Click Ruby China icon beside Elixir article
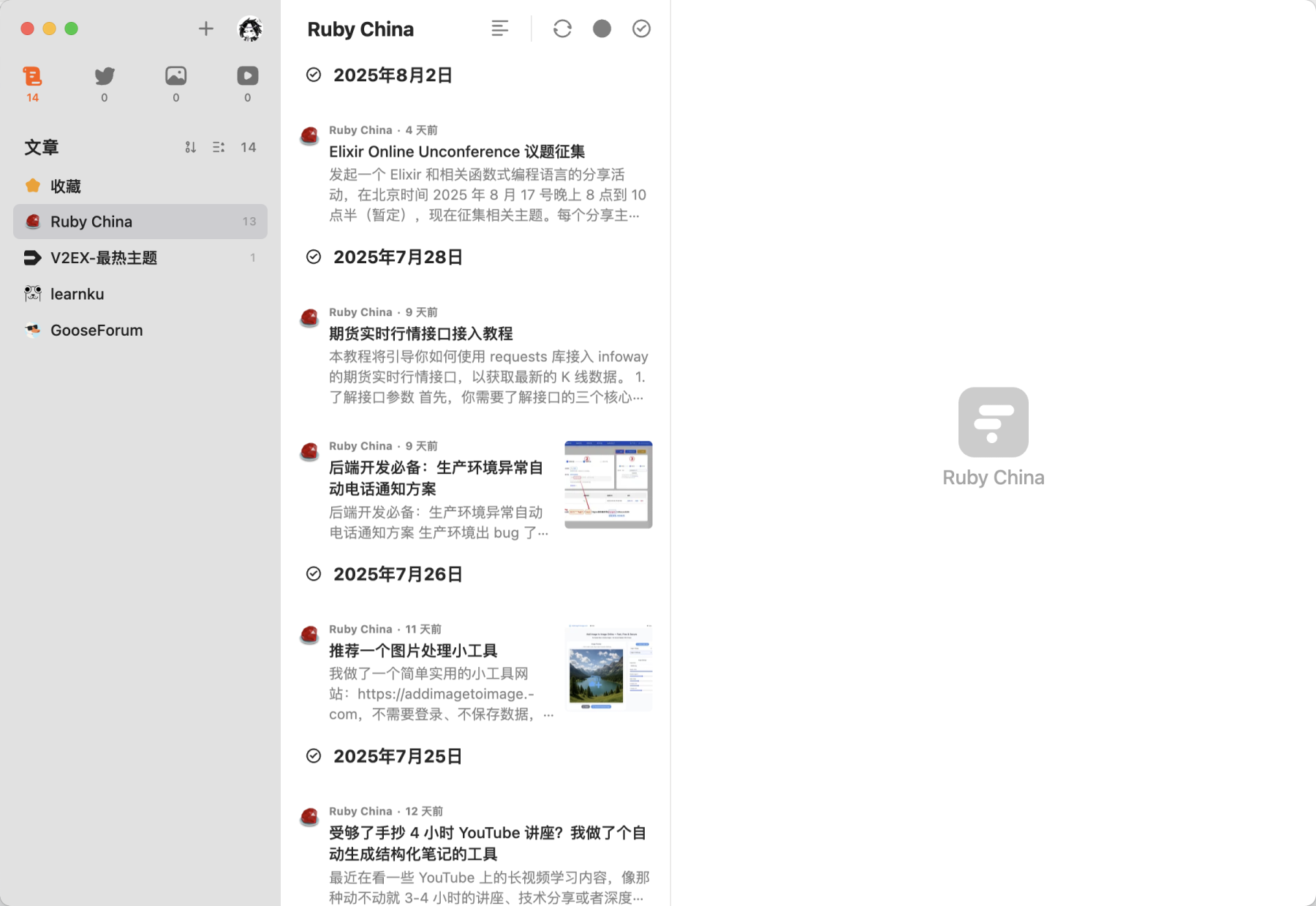Screen dimensions: 1316x906 coord(309,135)
